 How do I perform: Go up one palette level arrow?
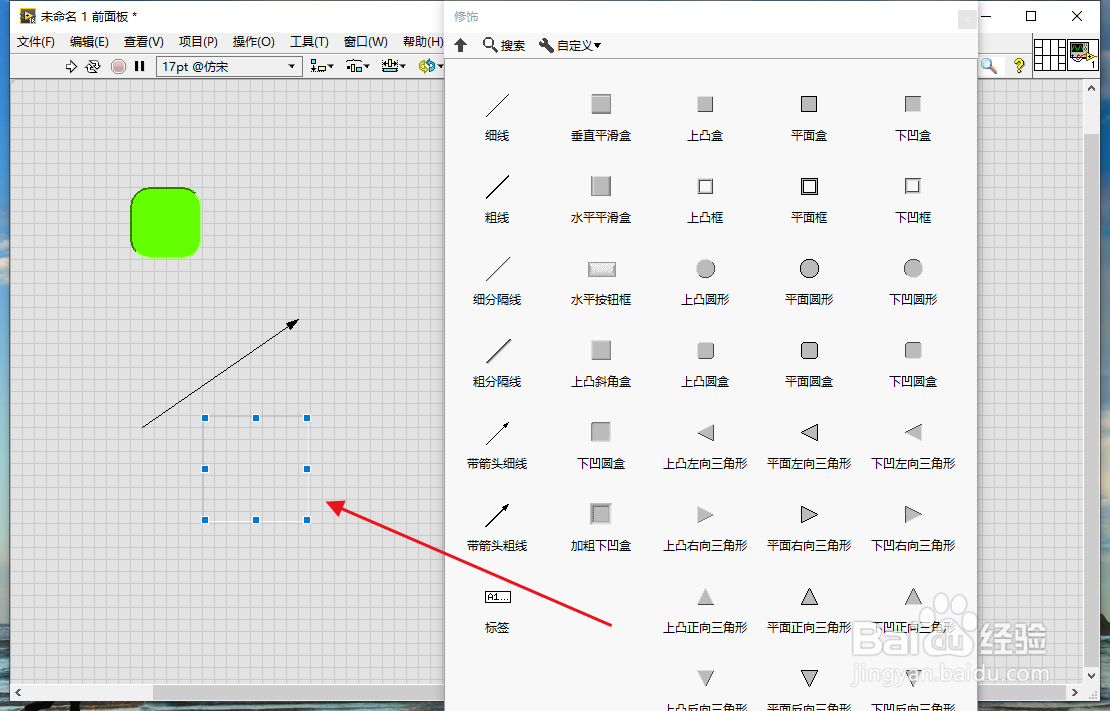[461, 45]
